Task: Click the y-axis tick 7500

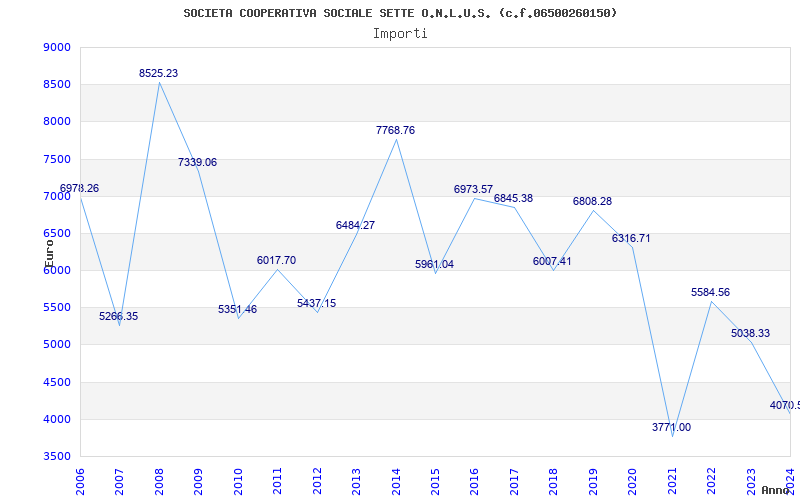Action: pyautogui.click(x=56, y=159)
